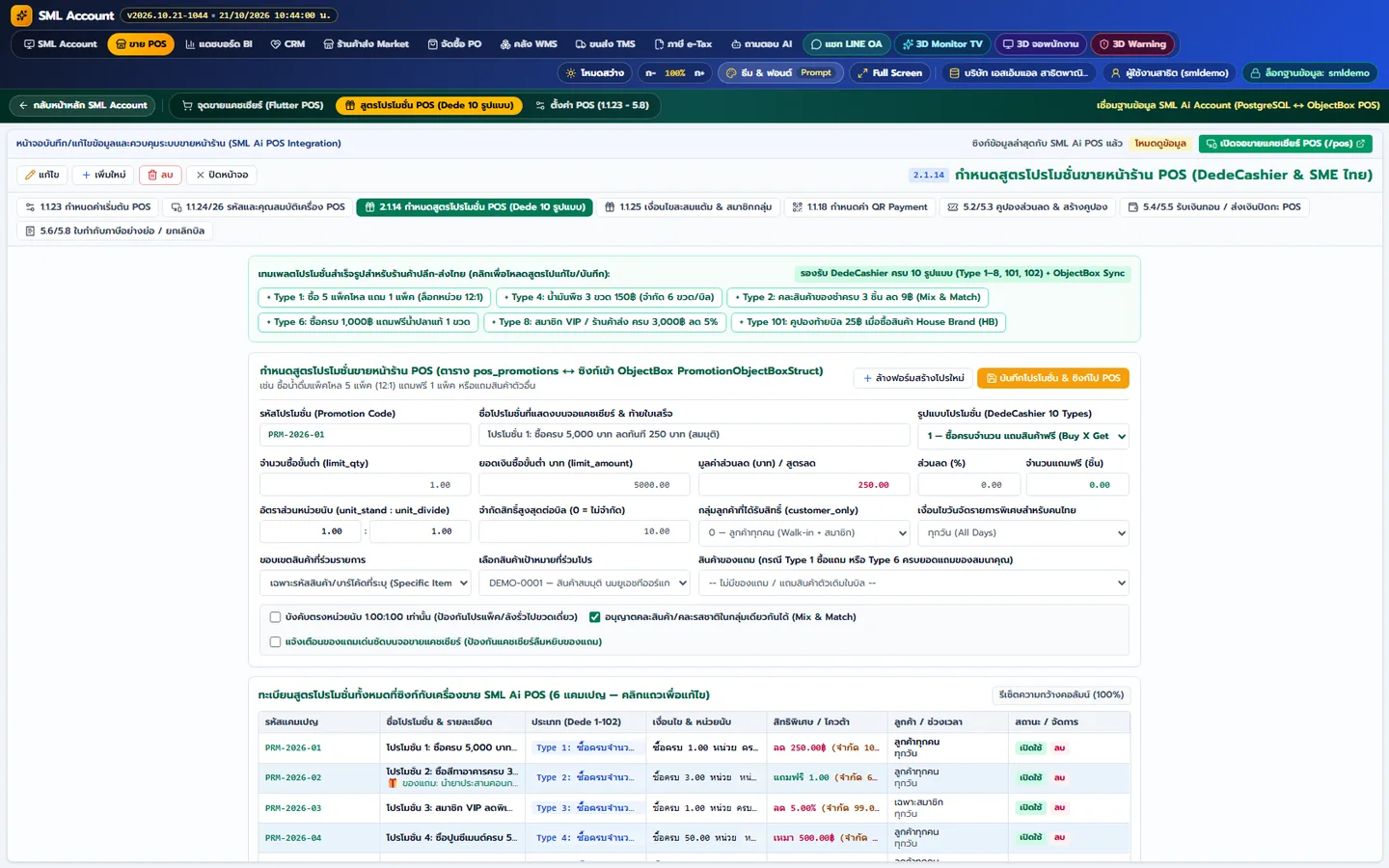Open the 3D Warning shield panel
The width and height of the screenshot is (1389, 868).
(1133, 44)
